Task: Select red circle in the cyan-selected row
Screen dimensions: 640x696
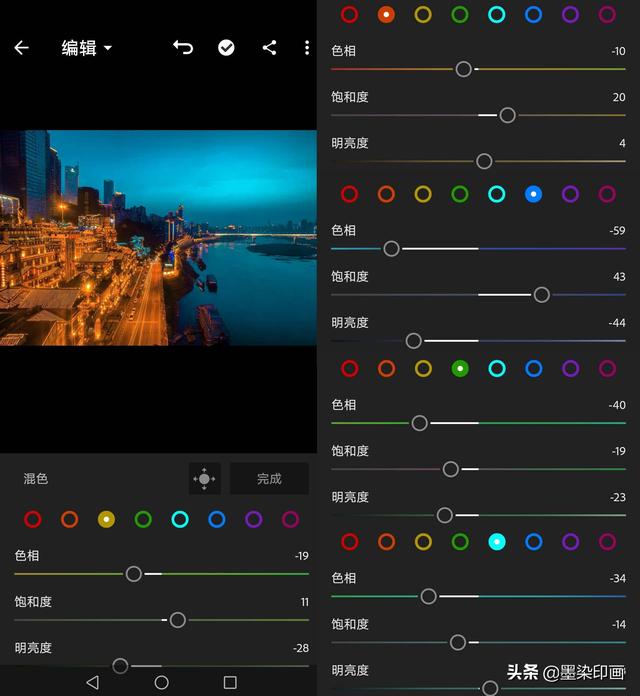Action: pos(350,542)
